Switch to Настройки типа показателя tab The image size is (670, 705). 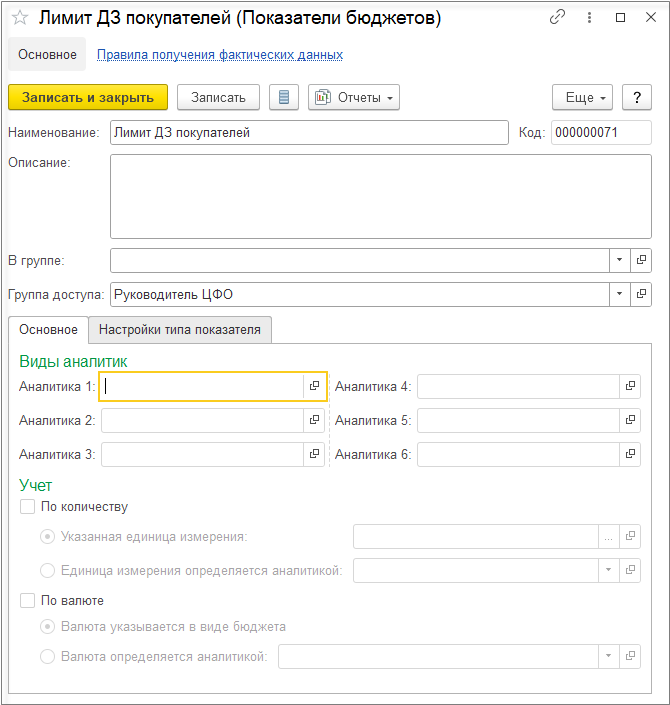[x=180, y=329]
